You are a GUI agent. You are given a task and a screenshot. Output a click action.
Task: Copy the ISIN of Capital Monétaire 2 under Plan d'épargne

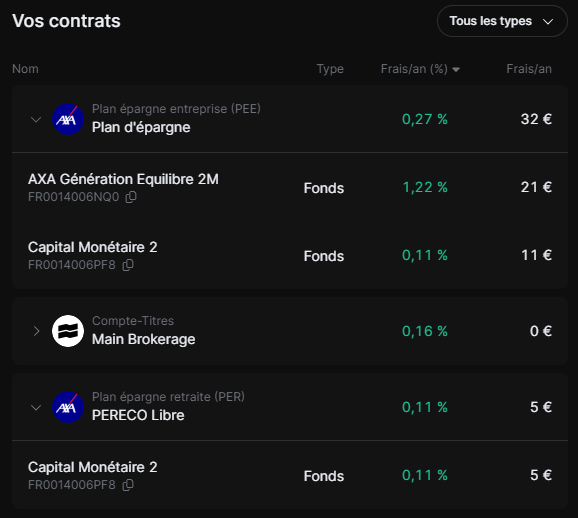[128, 265]
